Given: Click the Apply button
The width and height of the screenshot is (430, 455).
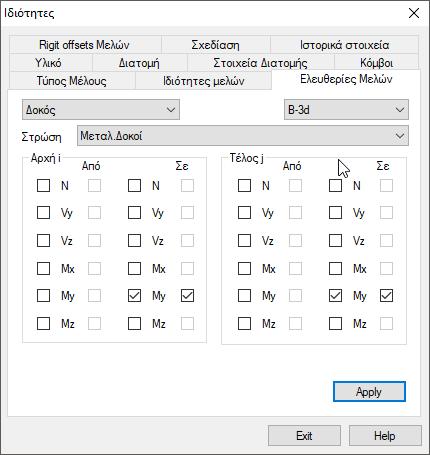Looking at the screenshot, I should tap(369, 392).
